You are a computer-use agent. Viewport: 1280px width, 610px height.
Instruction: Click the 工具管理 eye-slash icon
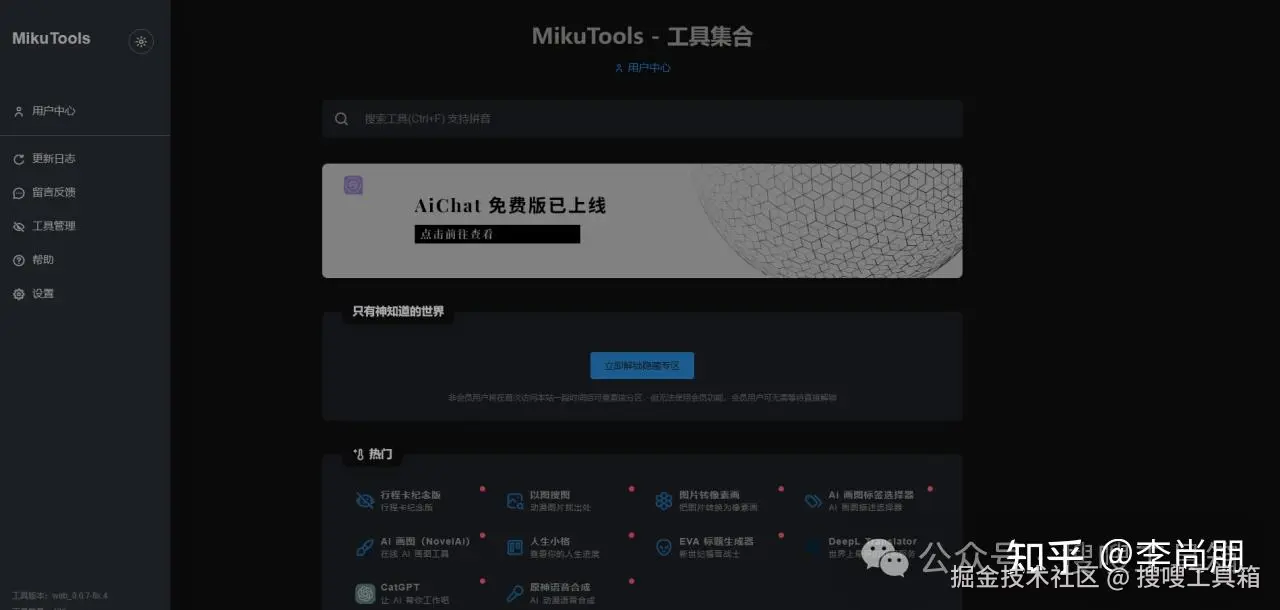[x=18, y=227]
